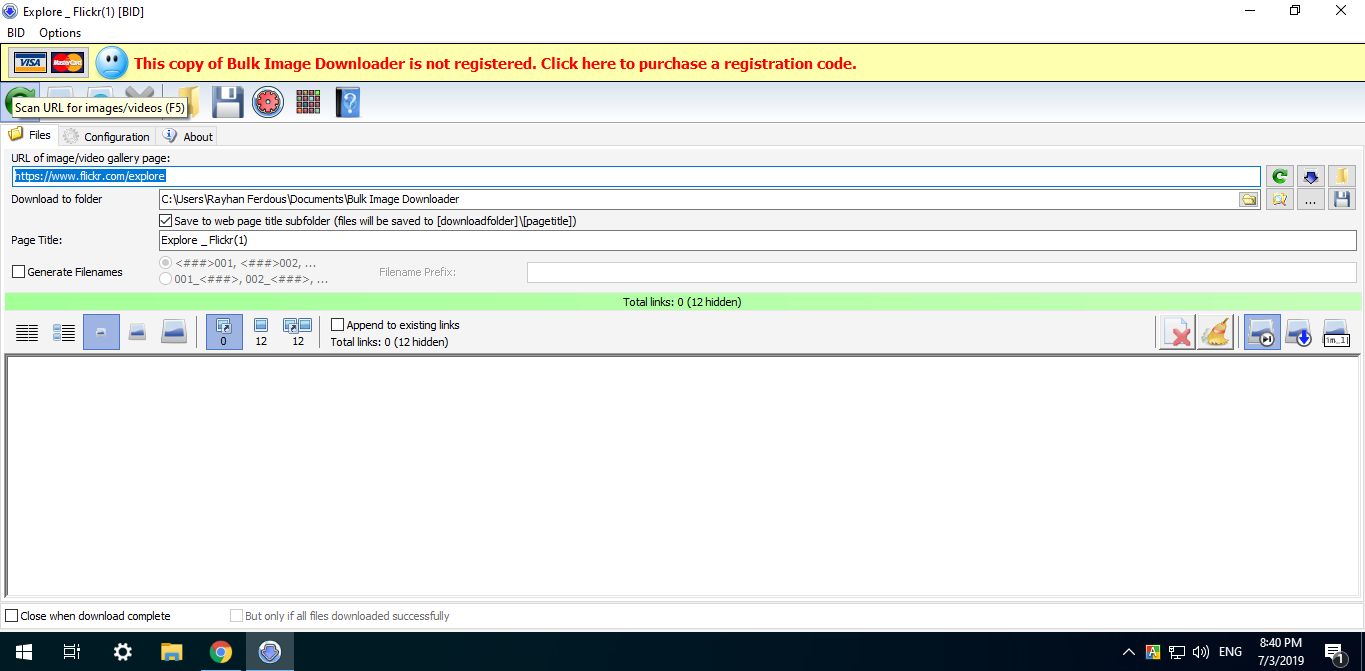1365x671 pixels.
Task: Click the 'Total links: 0 (12 hidden)' text beside Append
Action: [389, 342]
